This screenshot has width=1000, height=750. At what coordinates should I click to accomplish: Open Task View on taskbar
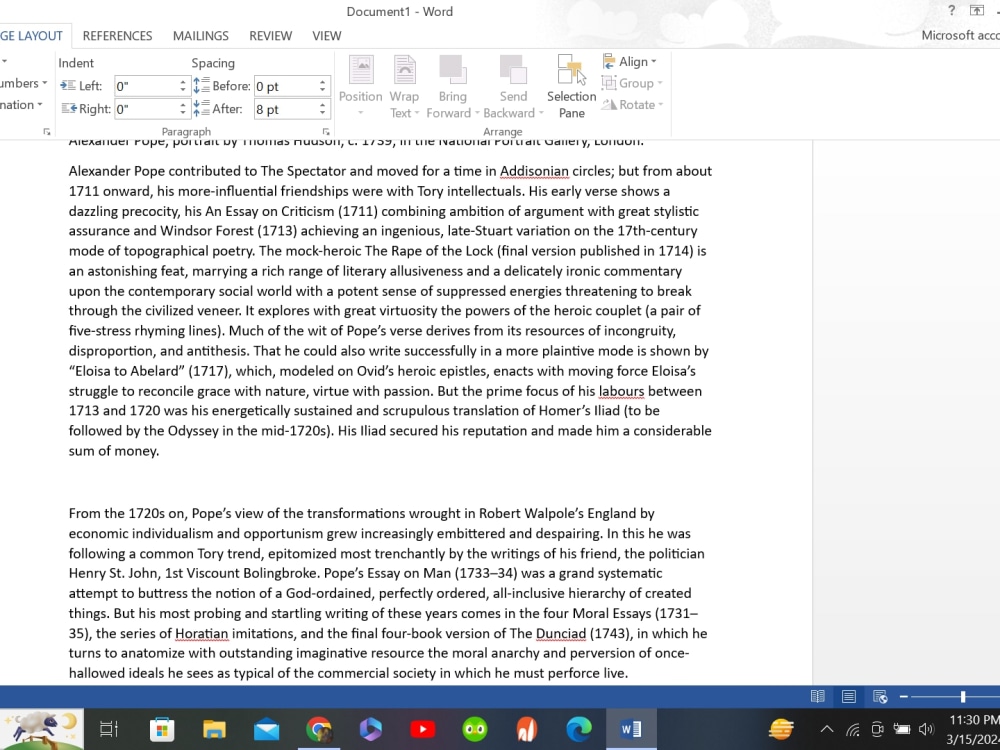(109, 728)
